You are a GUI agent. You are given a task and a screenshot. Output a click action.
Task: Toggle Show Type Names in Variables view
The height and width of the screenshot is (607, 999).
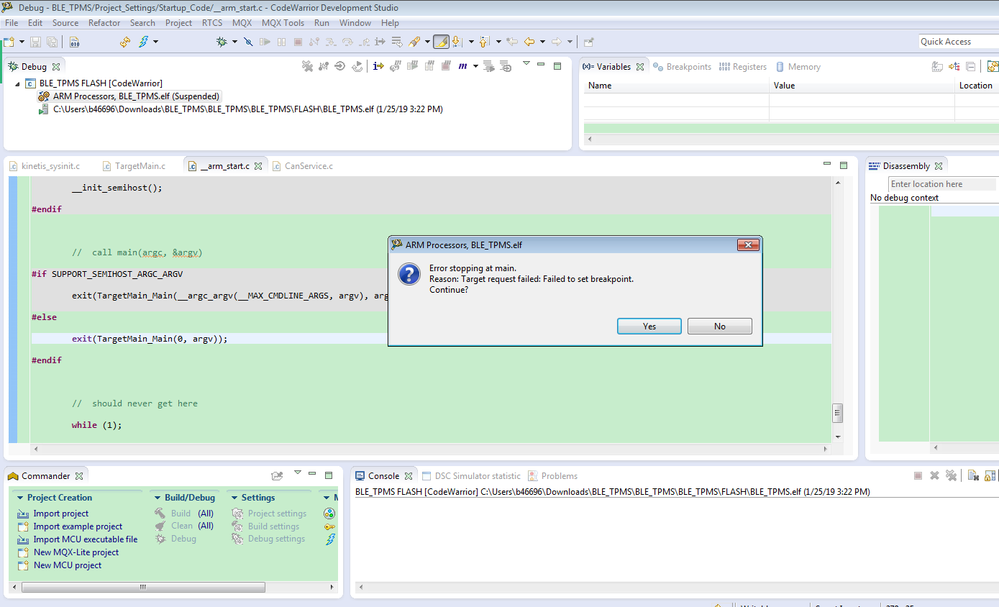click(937, 66)
